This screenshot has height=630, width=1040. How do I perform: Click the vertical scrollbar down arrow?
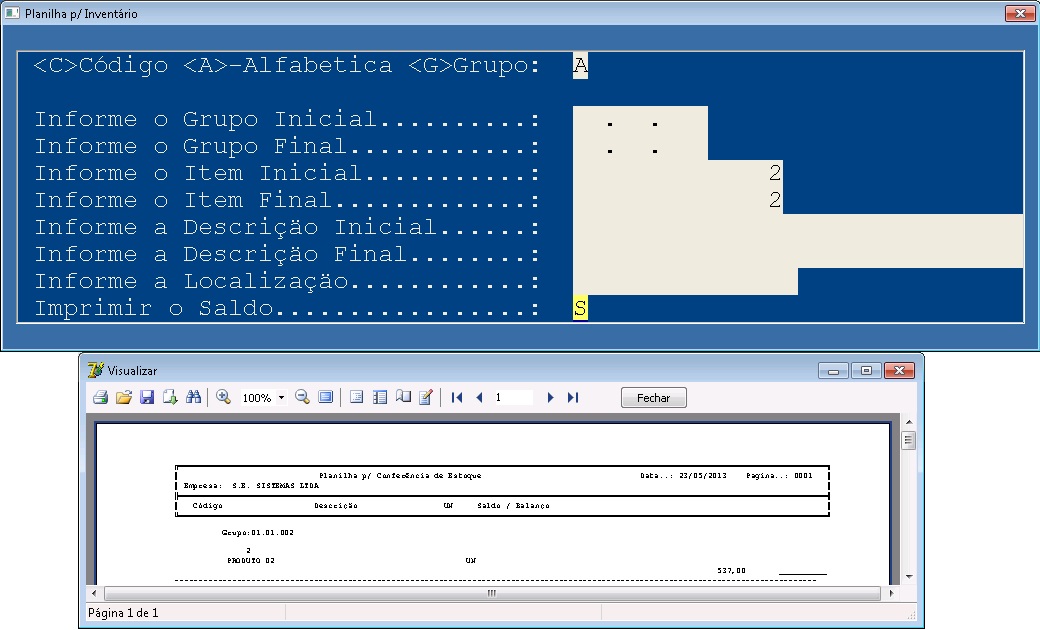[x=909, y=577]
